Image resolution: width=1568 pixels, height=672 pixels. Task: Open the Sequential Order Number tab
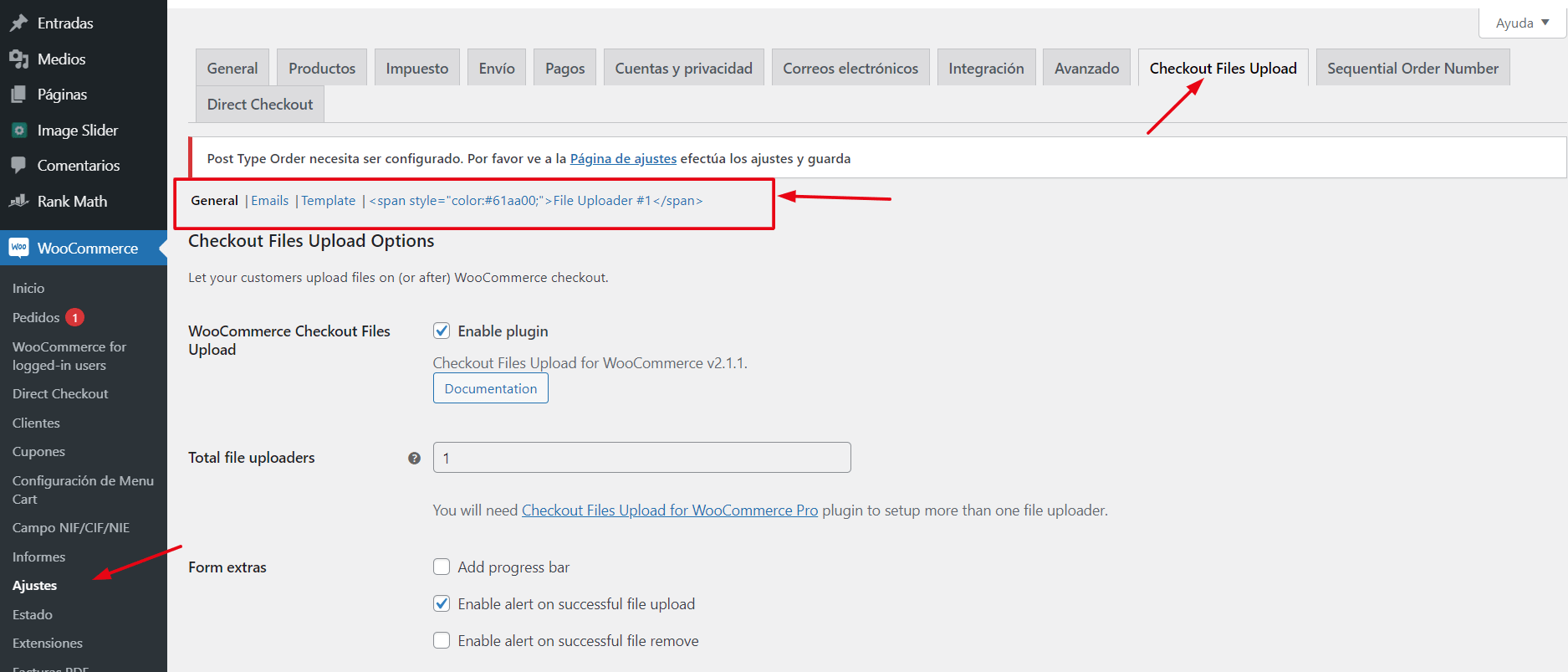[1412, 68]
